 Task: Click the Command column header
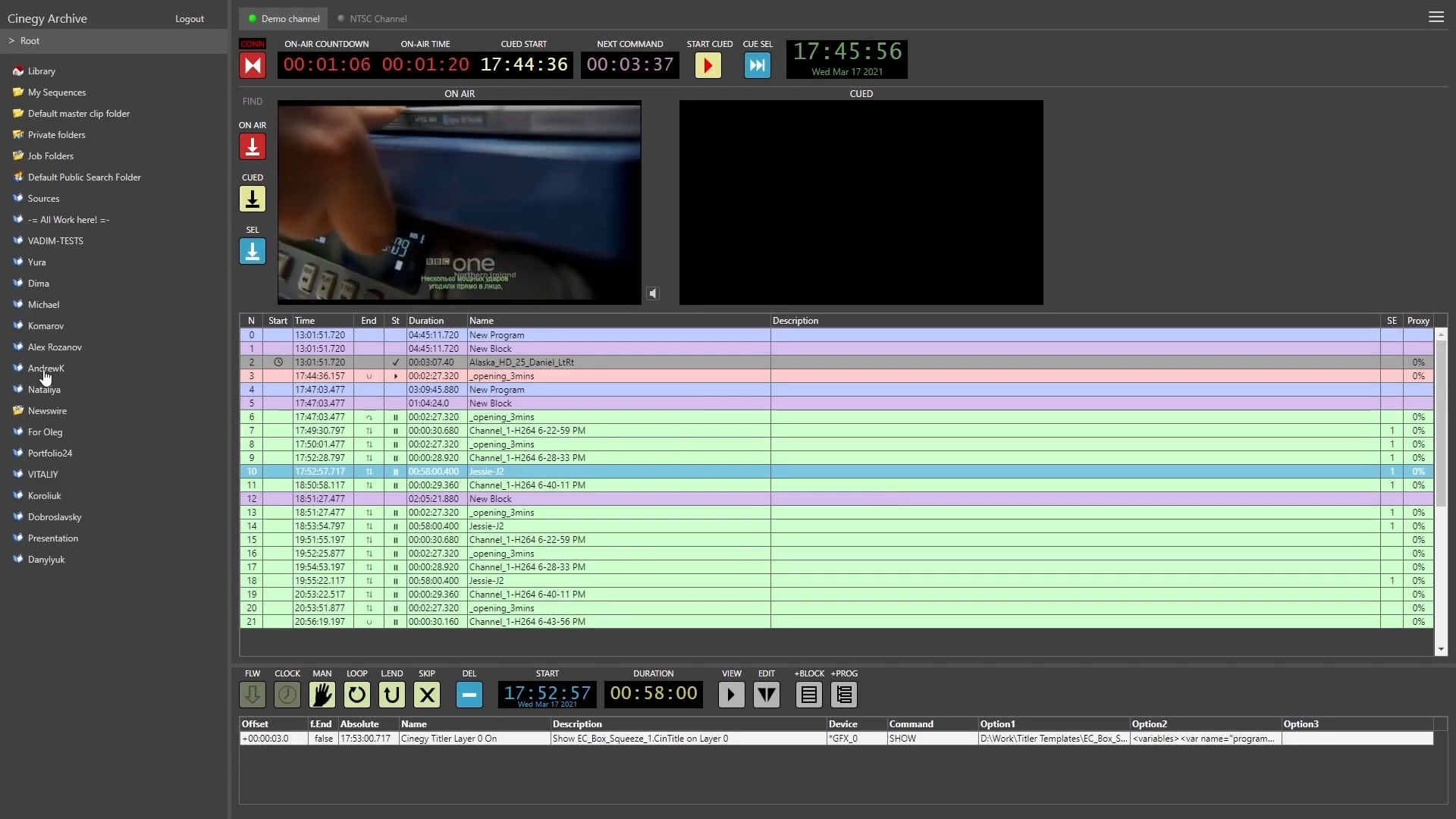(x=933, y=724)
